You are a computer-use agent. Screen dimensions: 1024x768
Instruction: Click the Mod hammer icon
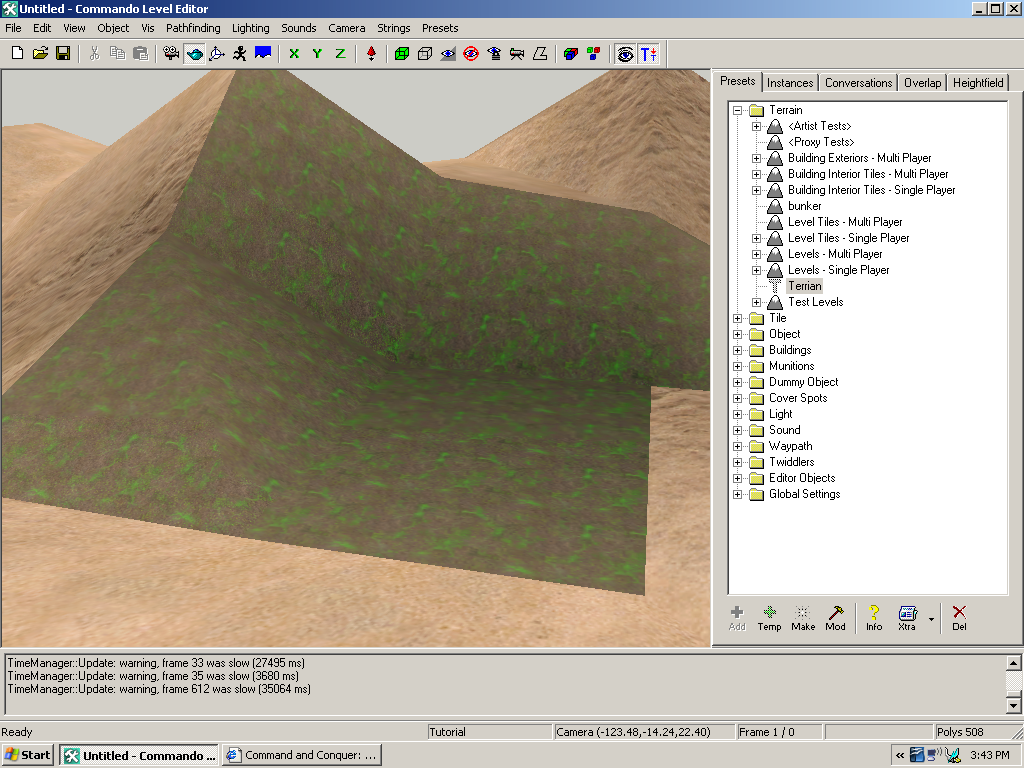[x=835, y=617]
